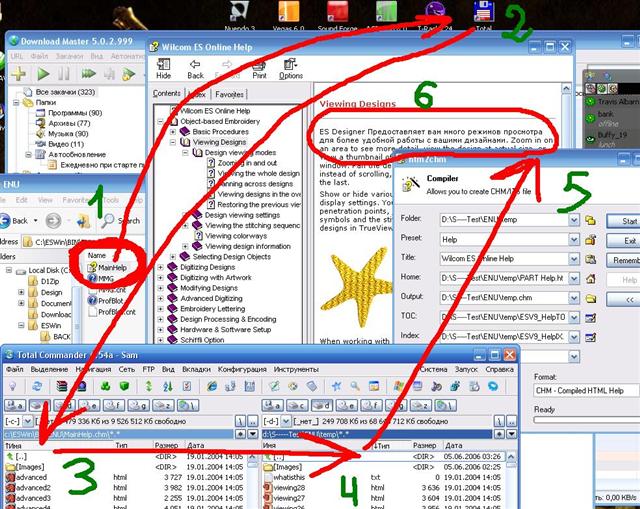Click the scroll-up arrow of the help content pane

point(566,89)
